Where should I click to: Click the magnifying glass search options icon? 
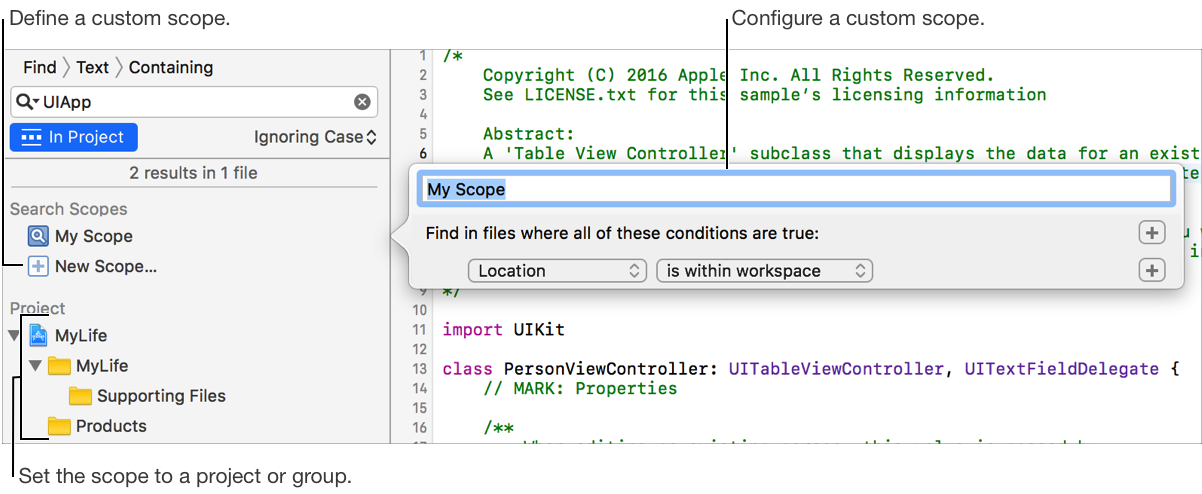coord(27,102)
